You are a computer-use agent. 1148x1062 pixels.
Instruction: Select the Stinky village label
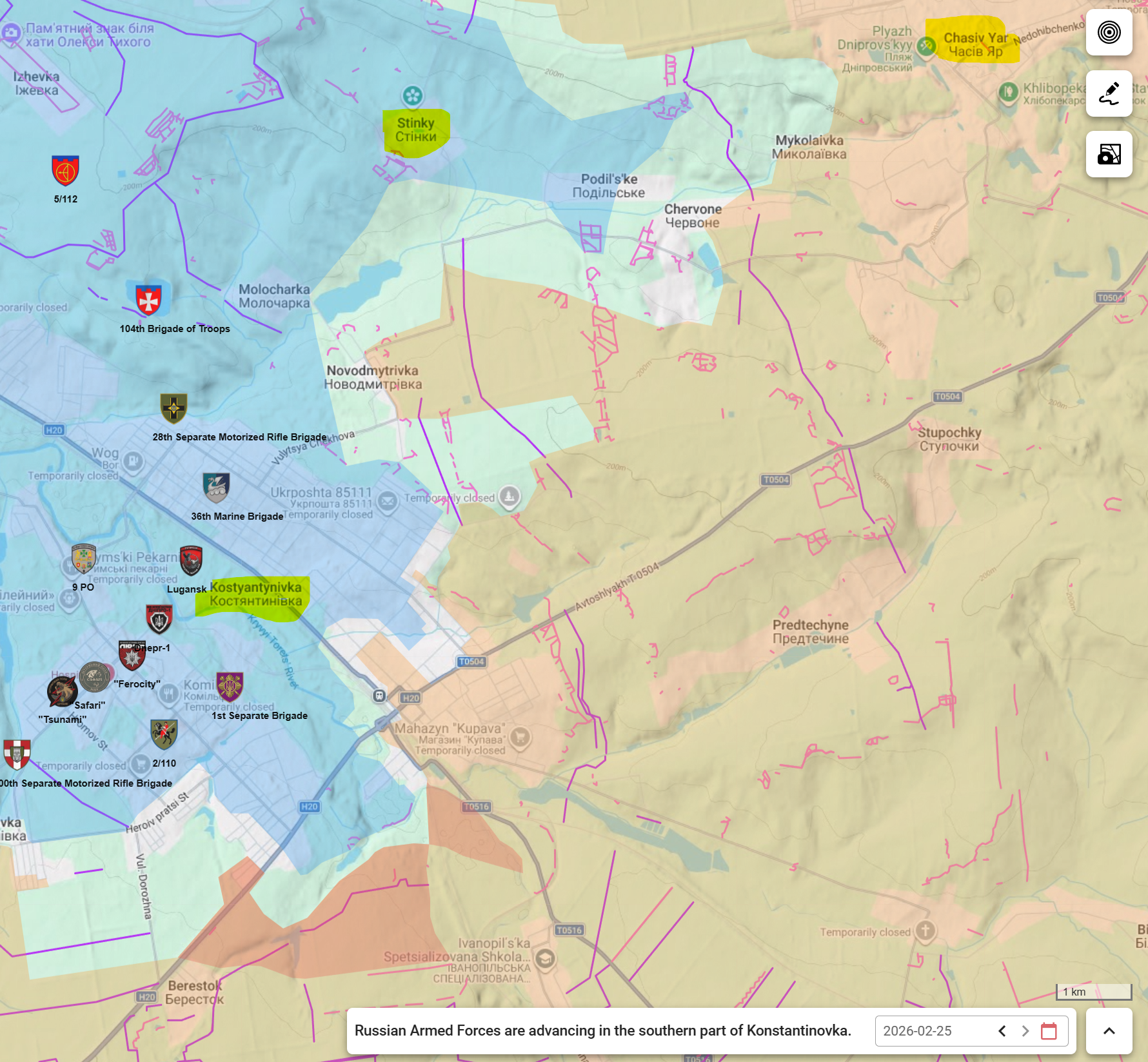(416, 130)
